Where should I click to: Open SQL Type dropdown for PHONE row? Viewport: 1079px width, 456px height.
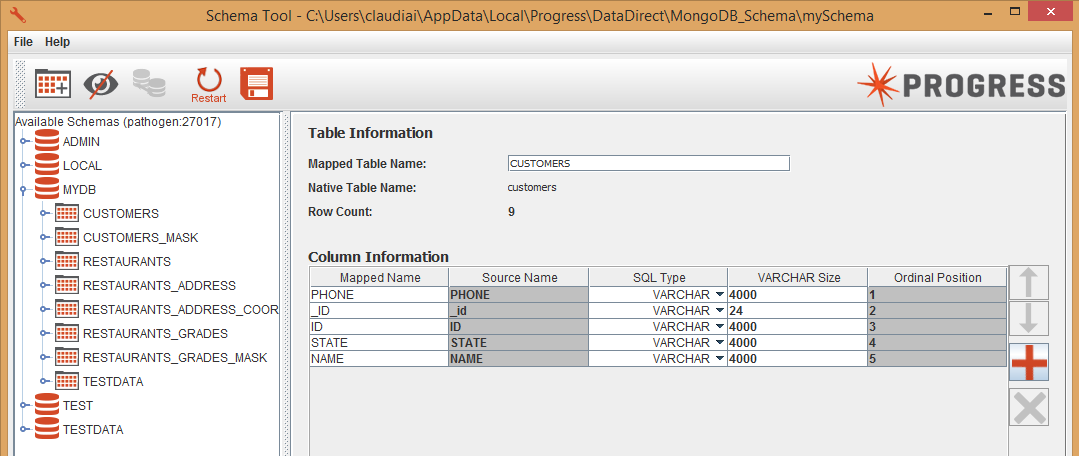[x=720, y=294]
